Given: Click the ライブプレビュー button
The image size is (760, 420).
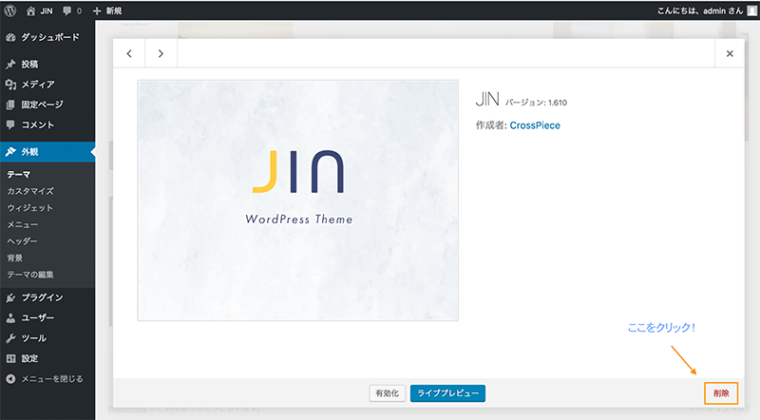Looking at the screenshot, I should point(448,393).
